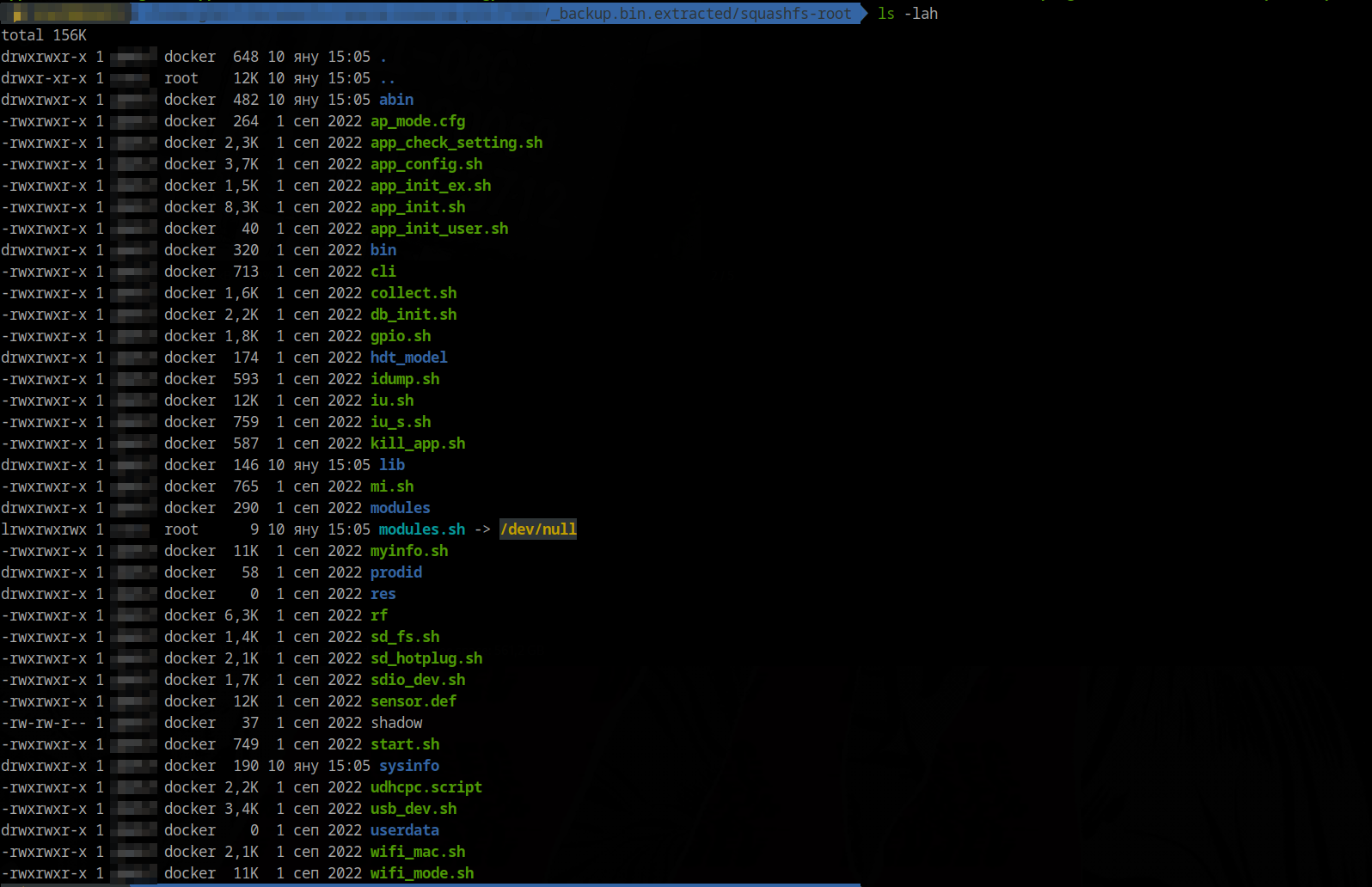Select iu.sh file name
Image resolution: width=1372 pixels, height=887 pixels.
392,401
